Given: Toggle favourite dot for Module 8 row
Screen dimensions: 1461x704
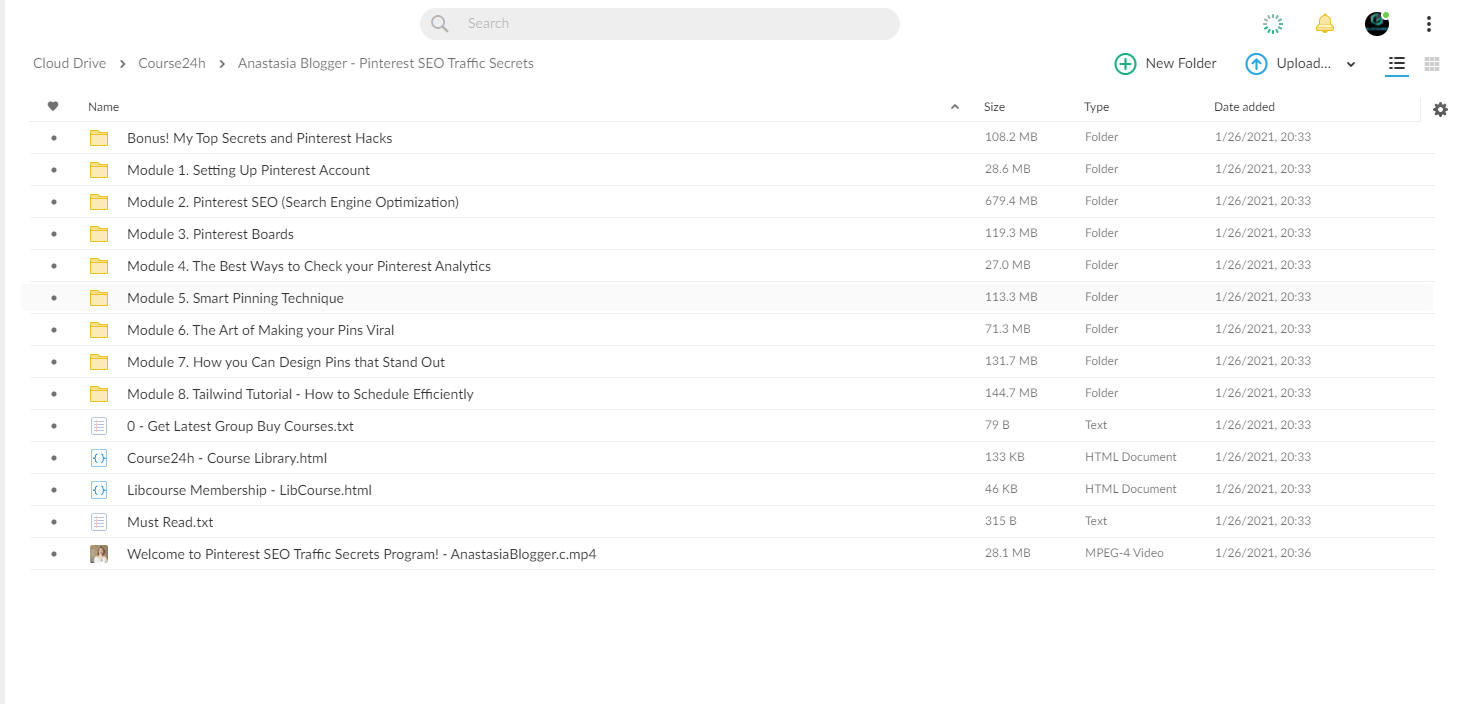Looking at the screenshot, I should click(54, 394).
